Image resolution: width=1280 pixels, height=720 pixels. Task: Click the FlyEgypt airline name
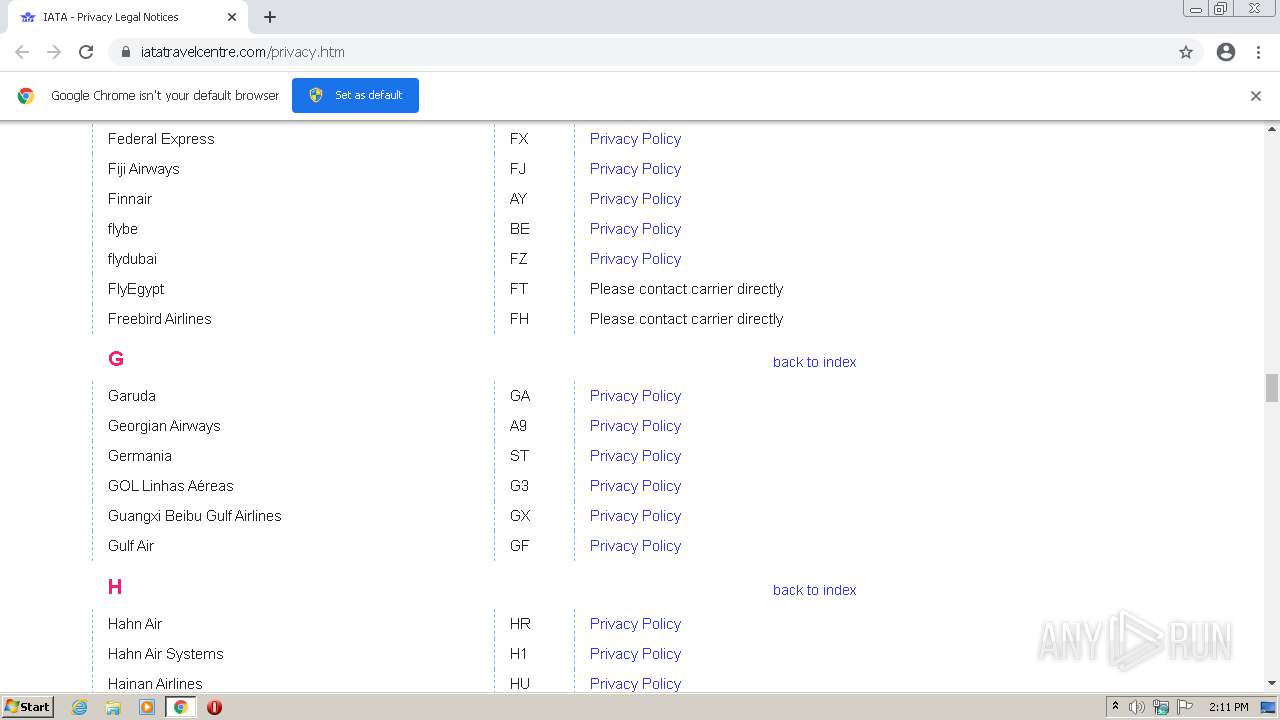coord(136,289)
